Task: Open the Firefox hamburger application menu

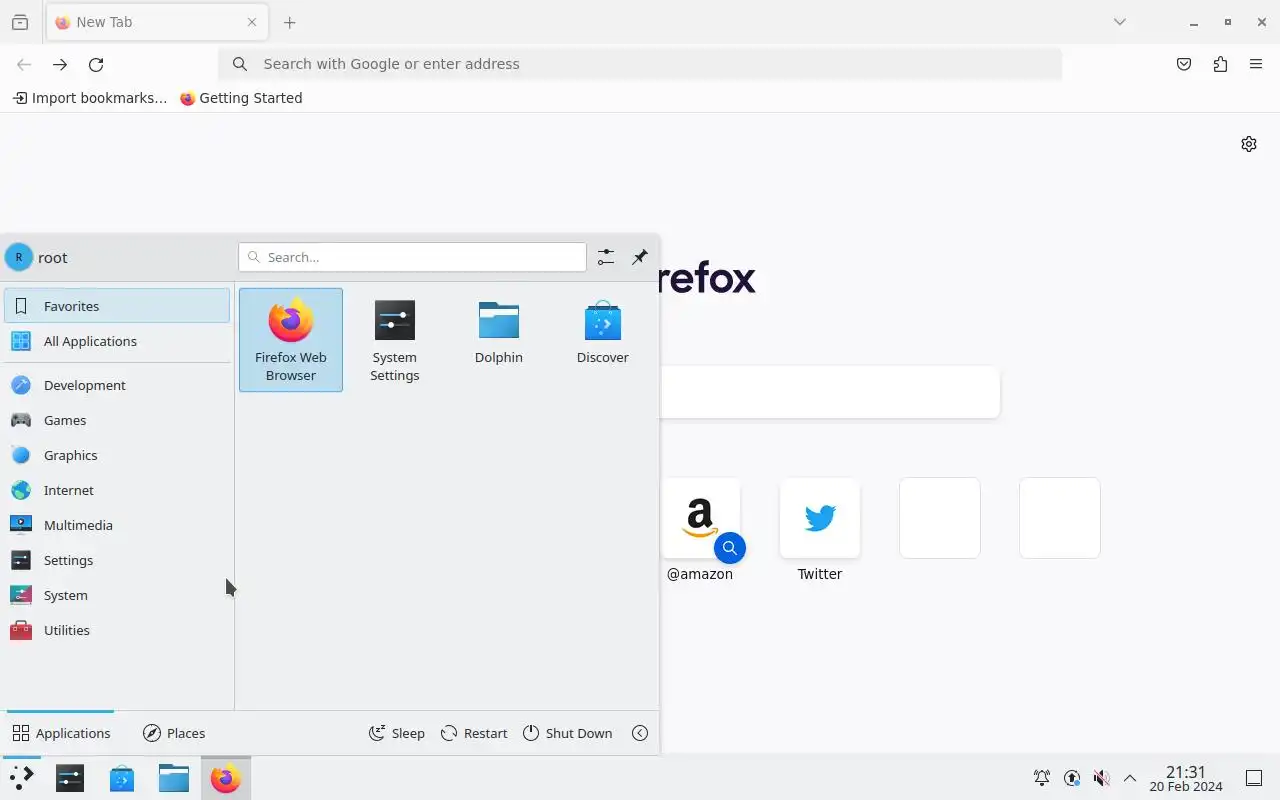Action: [x=1256, y=64]
